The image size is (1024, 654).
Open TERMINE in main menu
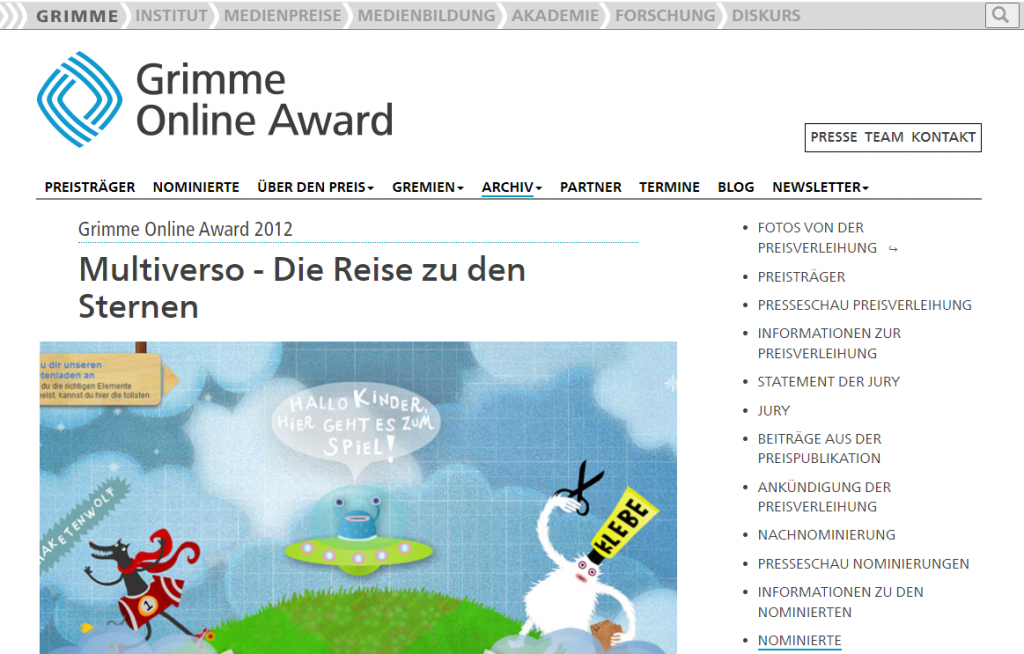(x=669, y=188)
